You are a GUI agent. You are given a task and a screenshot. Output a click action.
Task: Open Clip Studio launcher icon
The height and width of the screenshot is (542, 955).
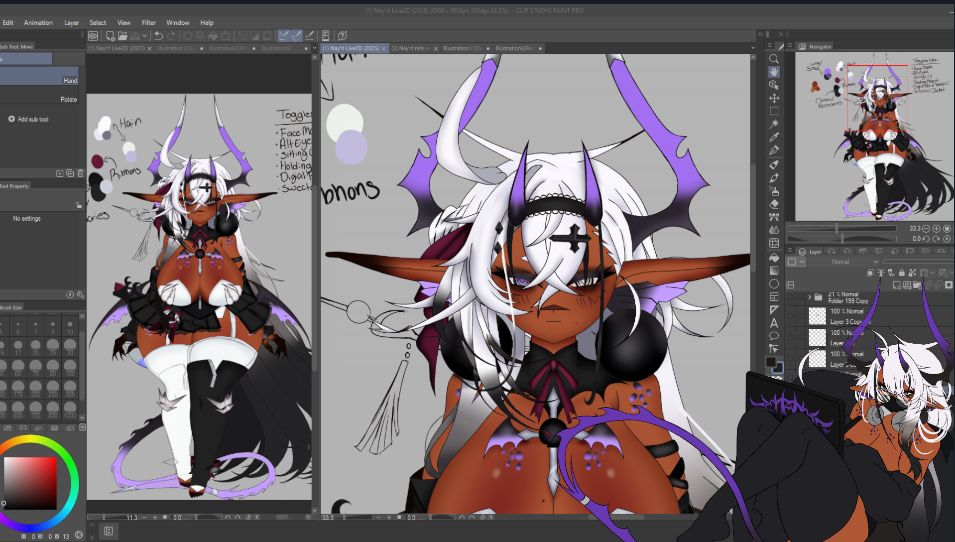pos(93,36)
